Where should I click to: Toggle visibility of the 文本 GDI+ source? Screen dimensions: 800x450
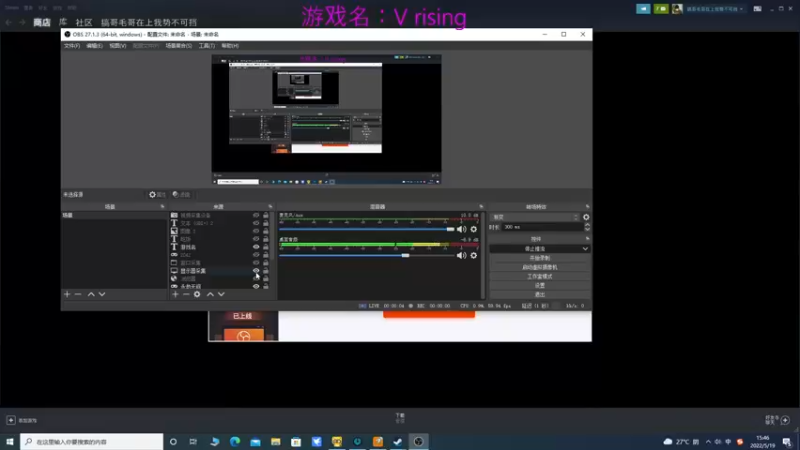256,223
